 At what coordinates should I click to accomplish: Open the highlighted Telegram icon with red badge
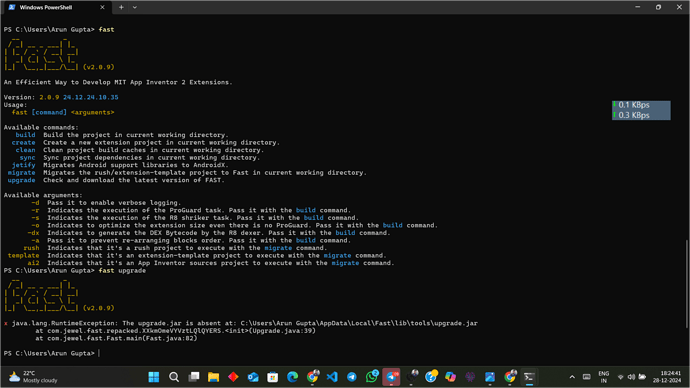pos(391,377)
